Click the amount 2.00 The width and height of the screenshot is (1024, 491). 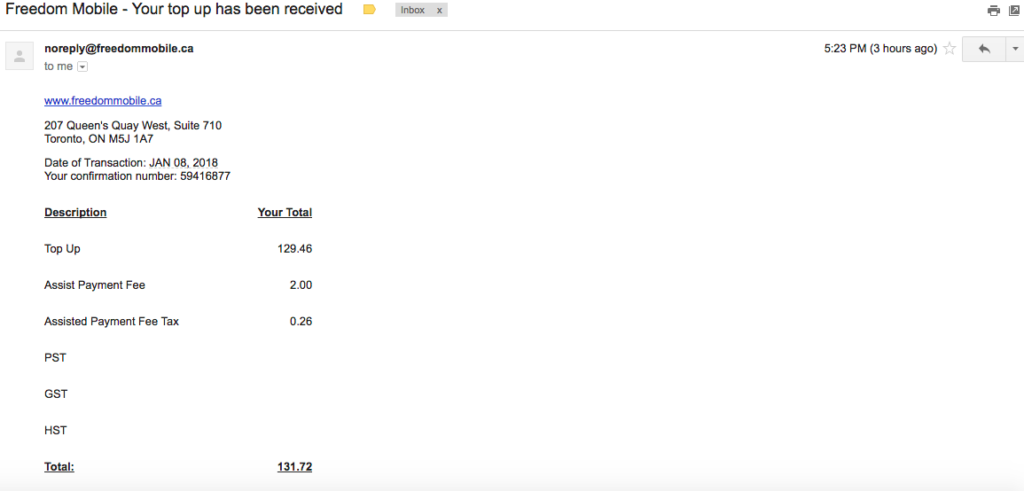(301, 285)
